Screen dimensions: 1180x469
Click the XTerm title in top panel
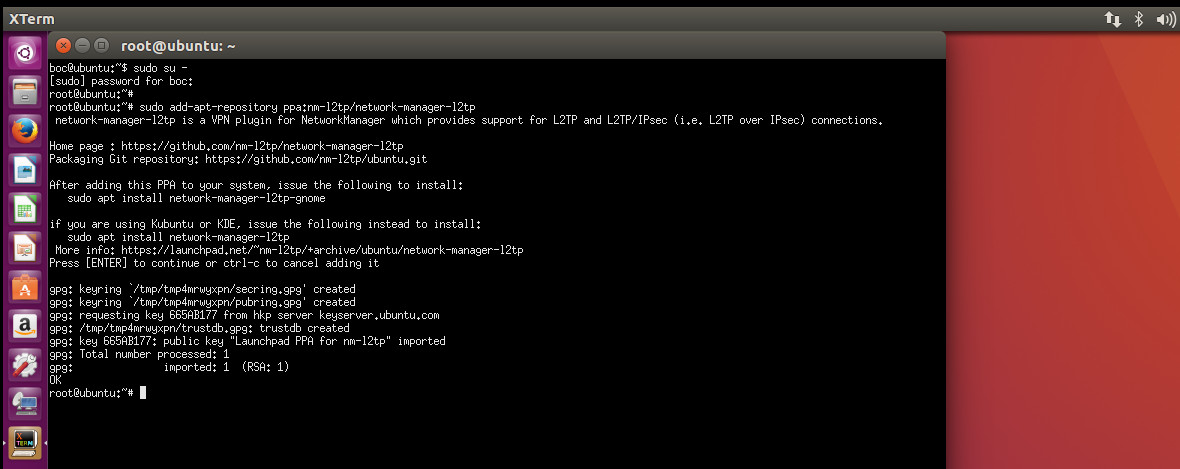32,19
